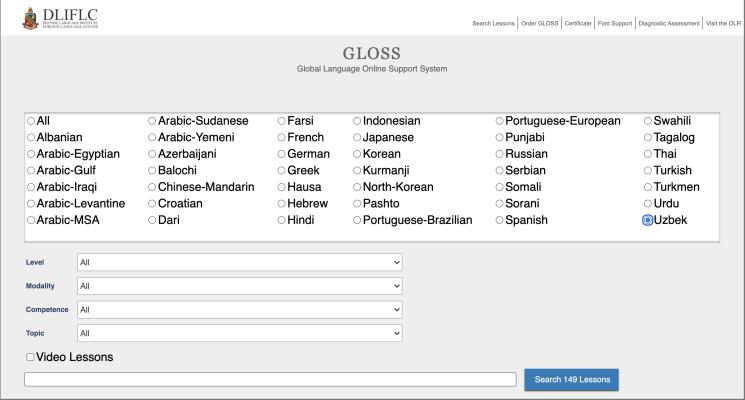Pick the Swahili radio button
Viewport: 745px width, 400px height.
coord(648,121)
